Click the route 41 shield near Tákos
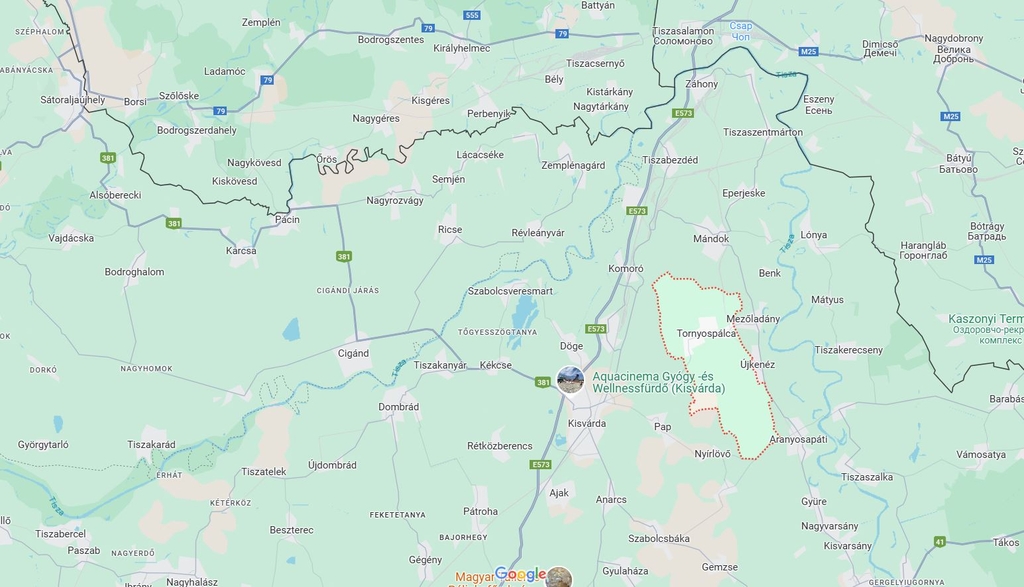The image size is (1024, 587). pos(939,541)
